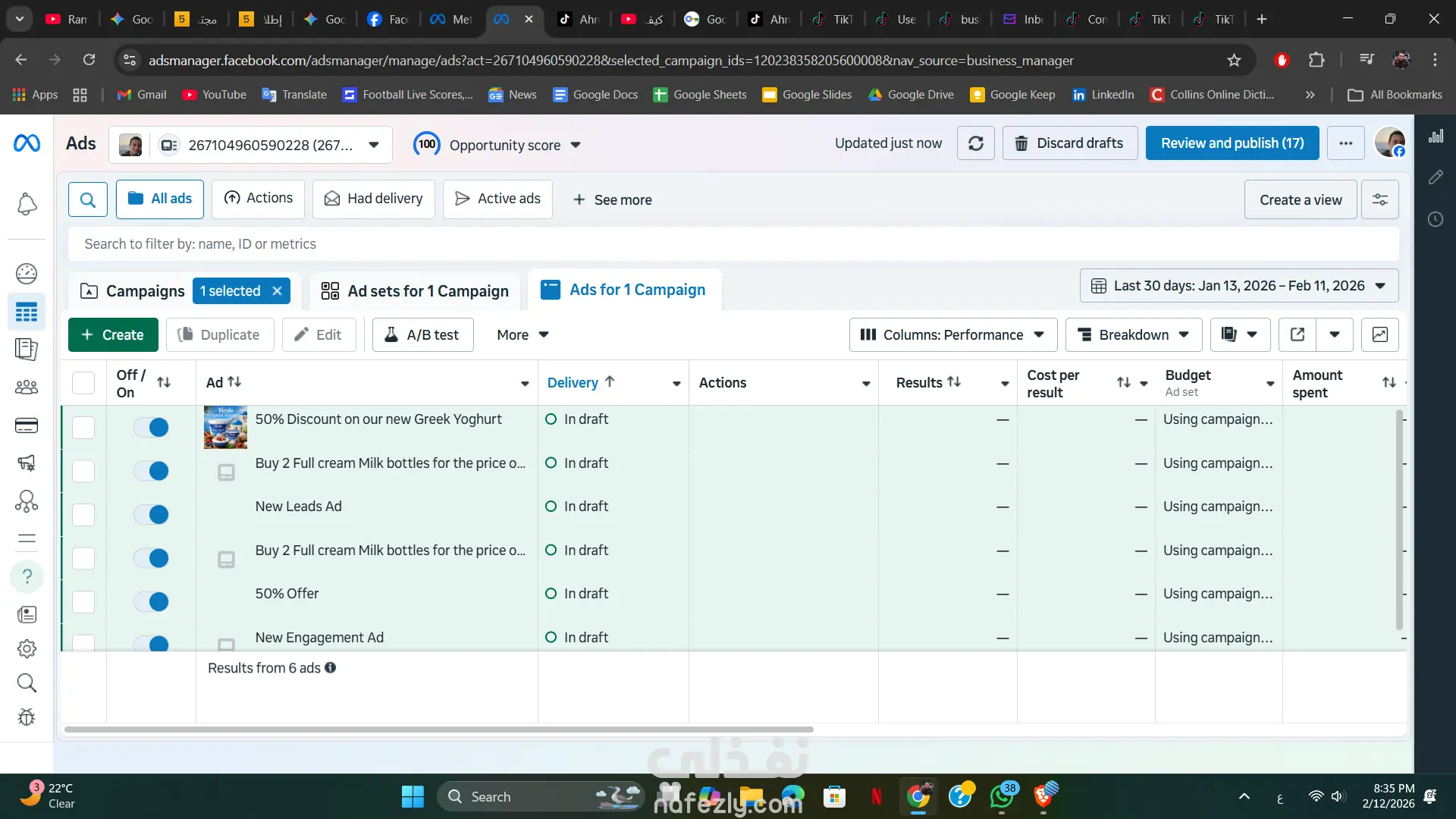Toggle the 50% Offer ad switch
The width and height of the screenshot is (1456, 819).
[151, 602]
